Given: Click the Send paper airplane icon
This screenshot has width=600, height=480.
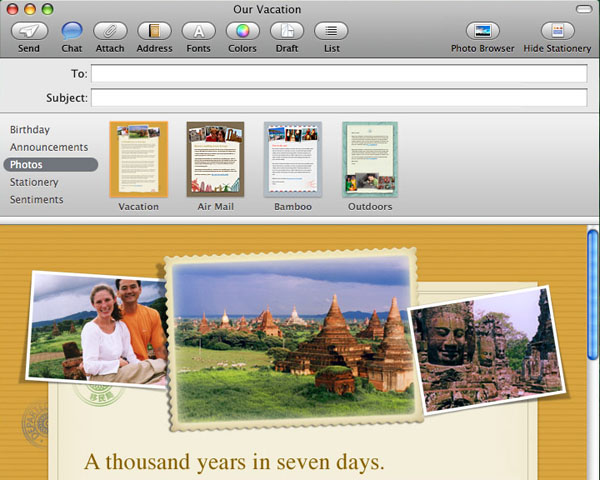Looking at the screenshot, I should 29,31.
